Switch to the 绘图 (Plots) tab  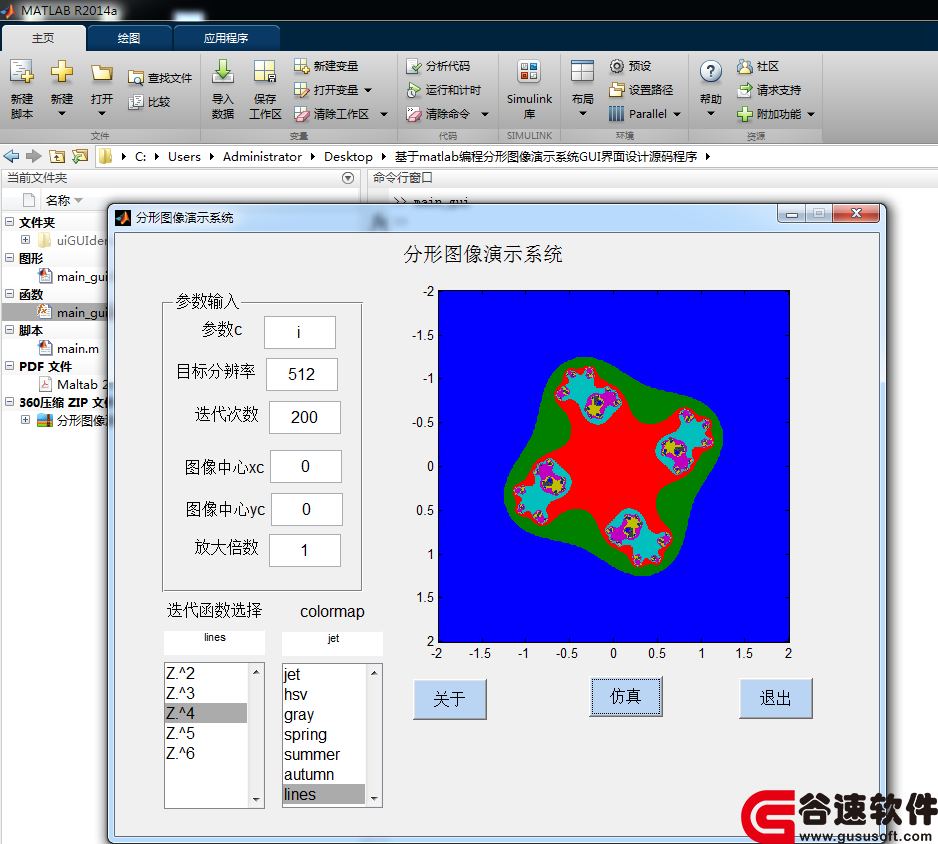coord(129,38)
